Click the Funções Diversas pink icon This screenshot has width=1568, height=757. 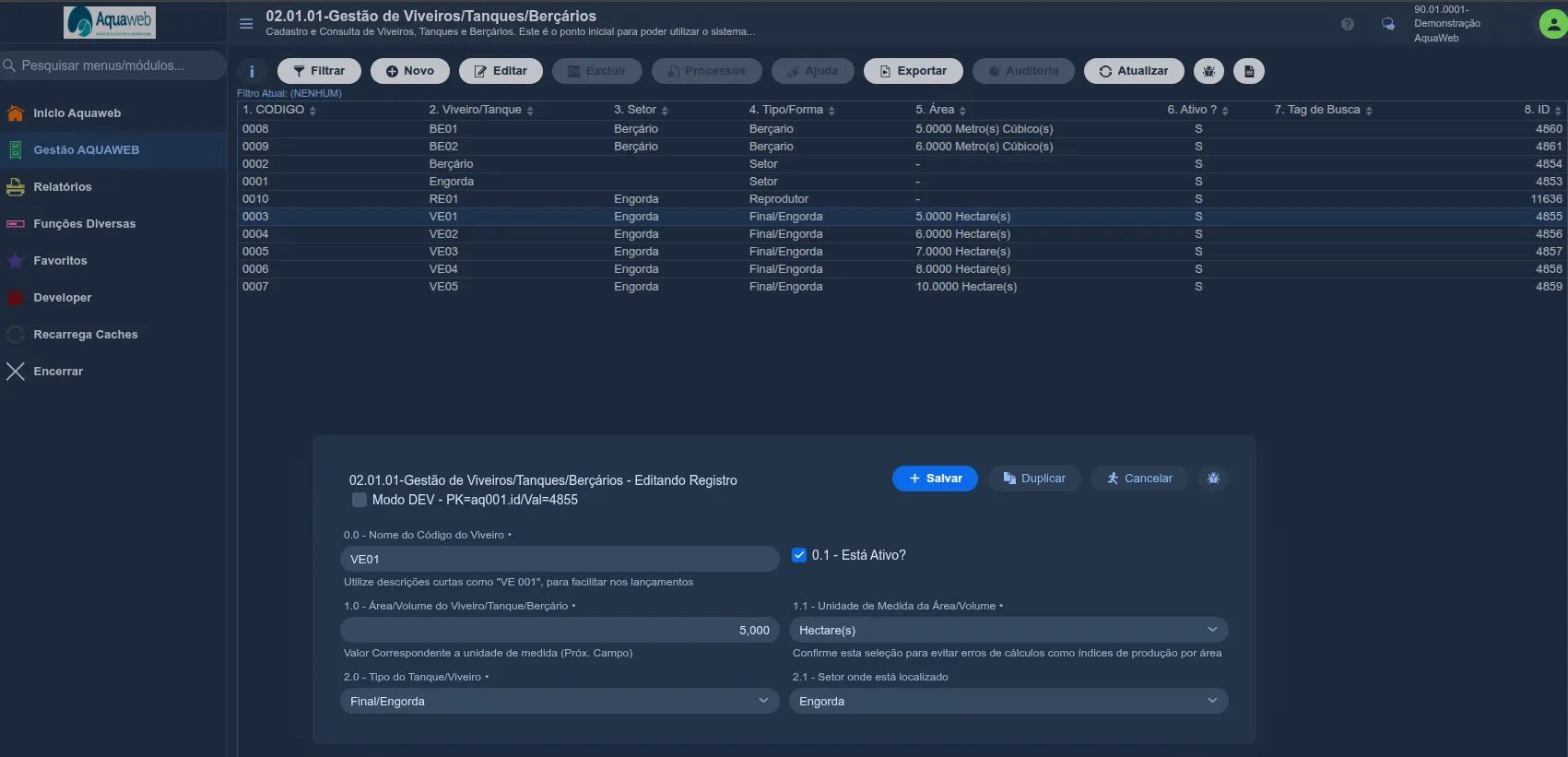[16, 224]
